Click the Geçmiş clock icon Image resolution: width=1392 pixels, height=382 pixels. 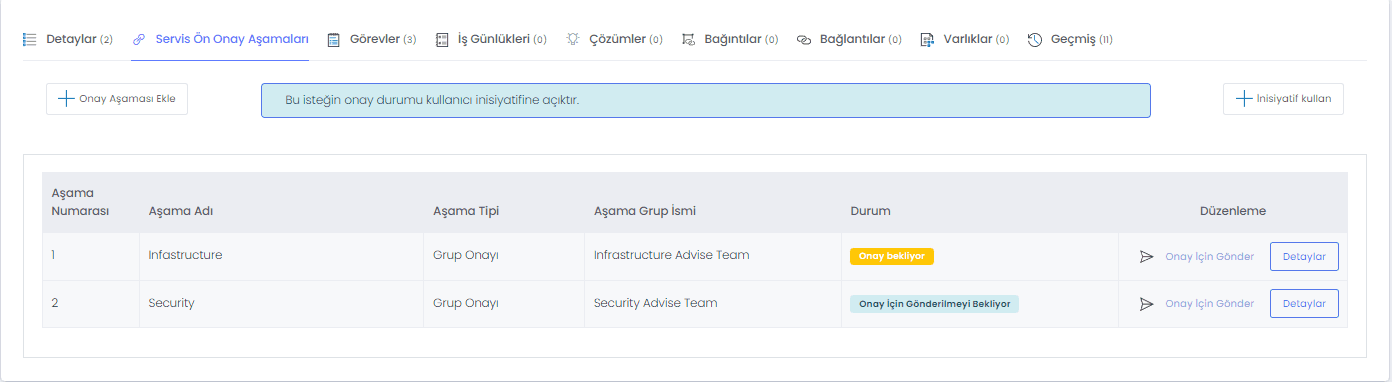[x=1035, y=40]
